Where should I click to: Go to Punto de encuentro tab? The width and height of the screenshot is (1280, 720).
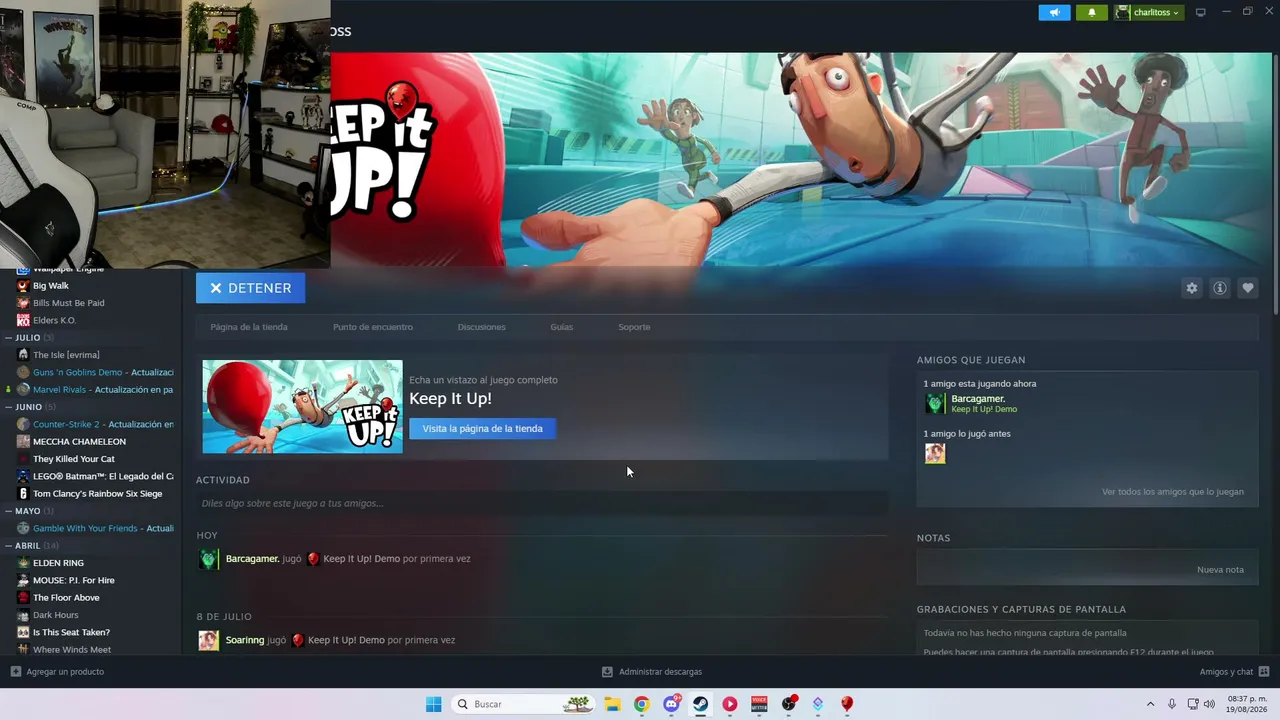(373, 327)
